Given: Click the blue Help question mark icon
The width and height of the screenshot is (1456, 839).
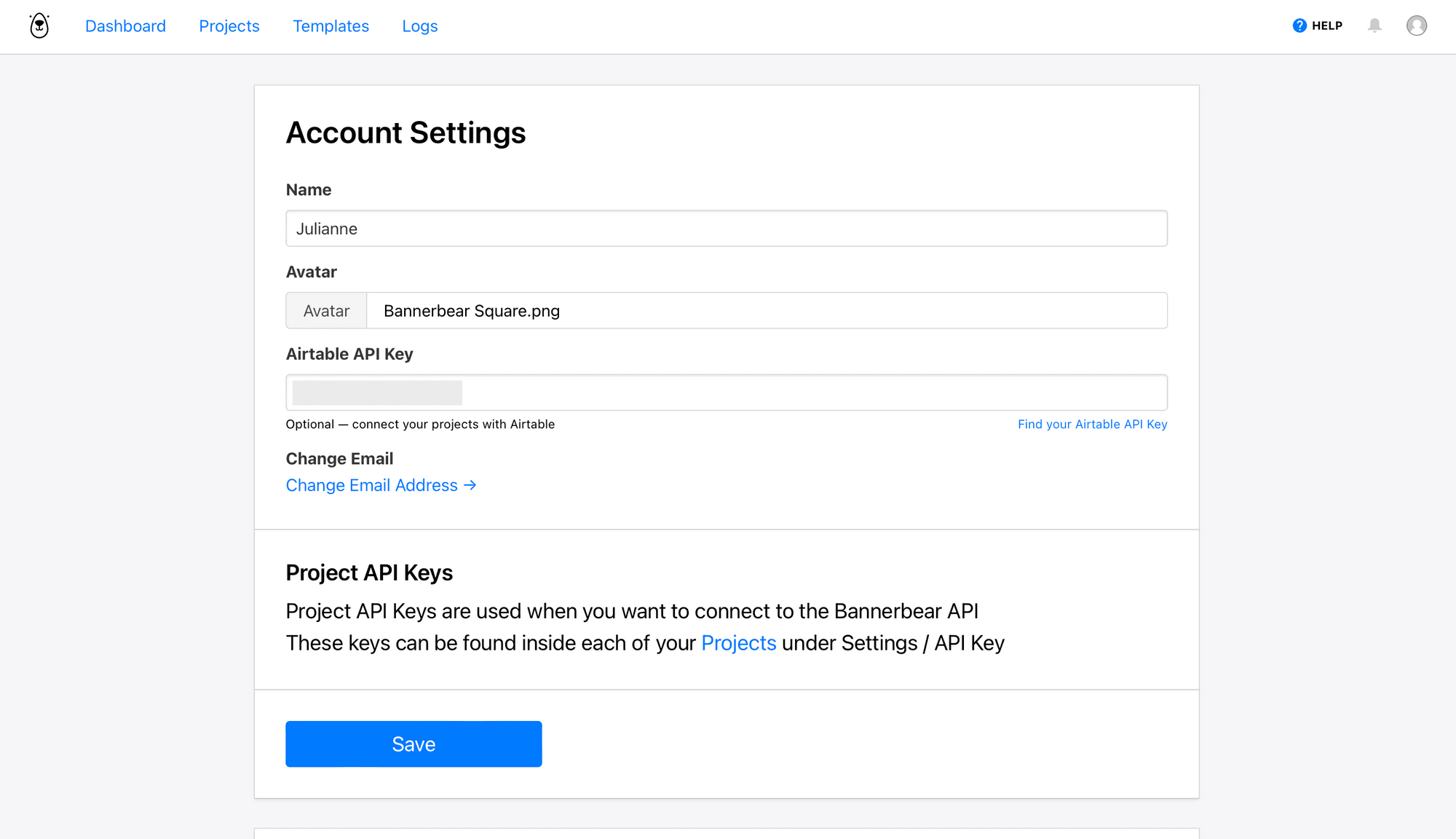Looking at the screenshot, I should point(1299,25).
